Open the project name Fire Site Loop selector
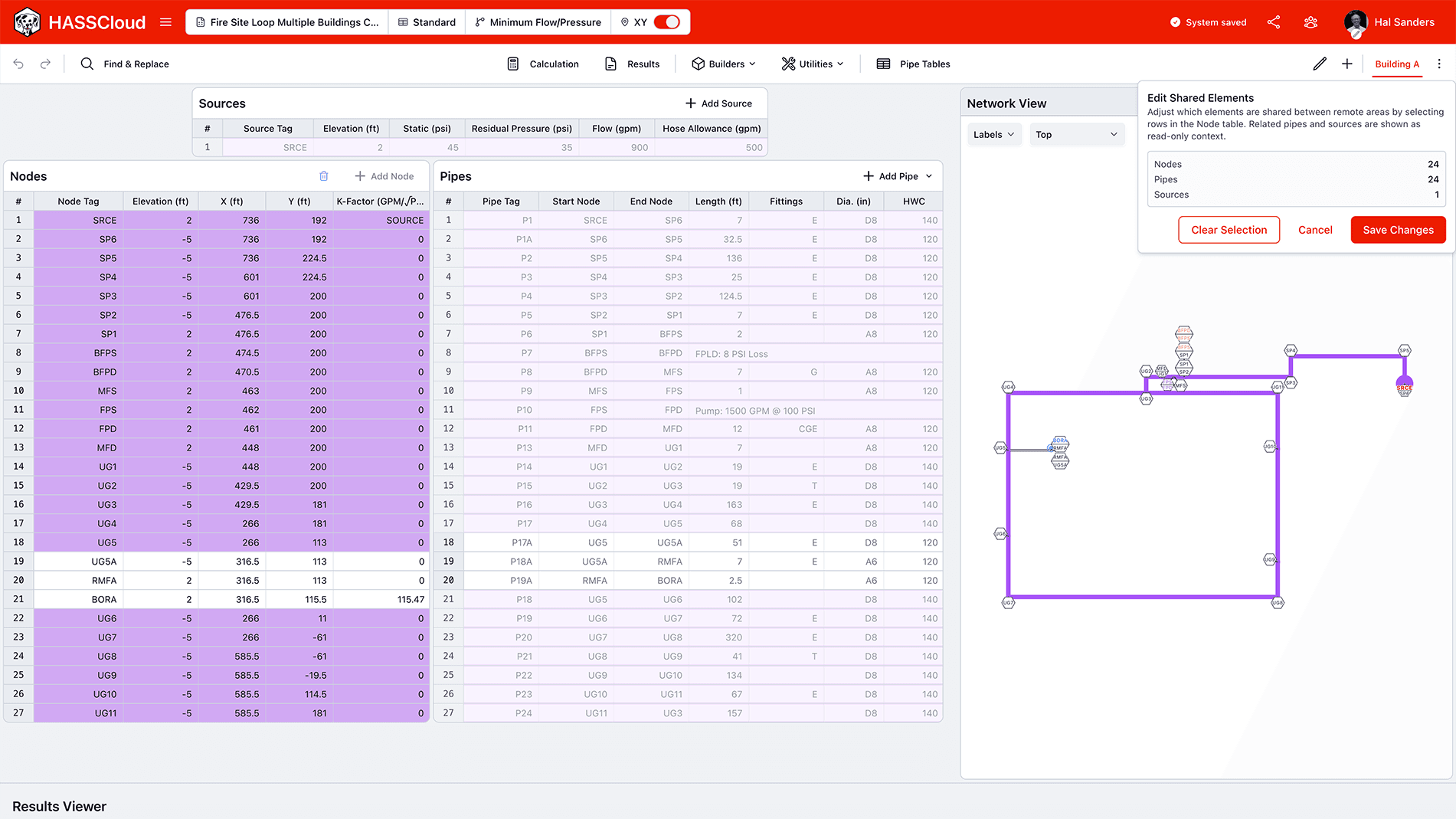Viewport: 1456px width, 819px height. [x=287, y=22]
